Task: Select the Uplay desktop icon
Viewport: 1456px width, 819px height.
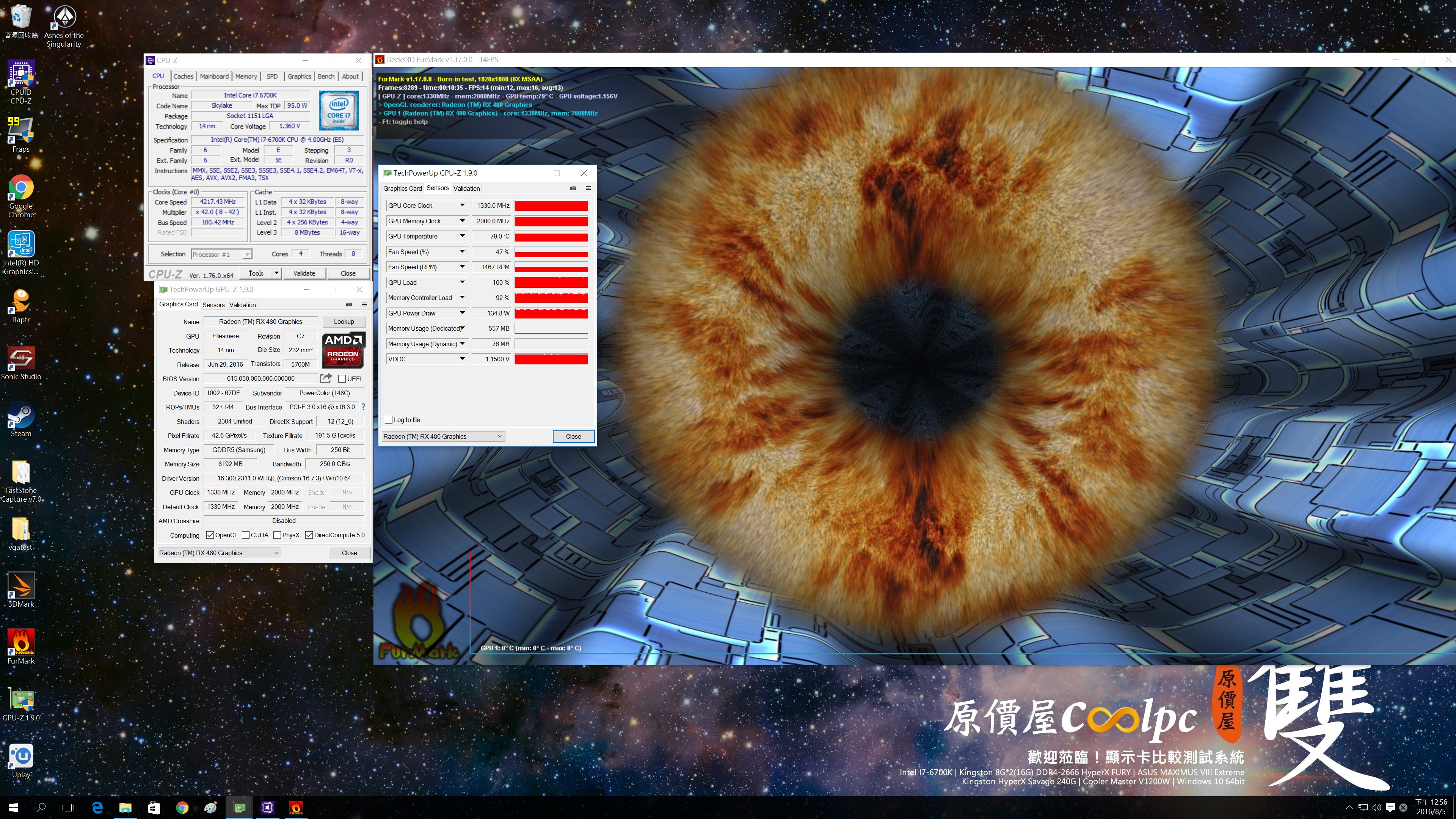Action: 21,761
